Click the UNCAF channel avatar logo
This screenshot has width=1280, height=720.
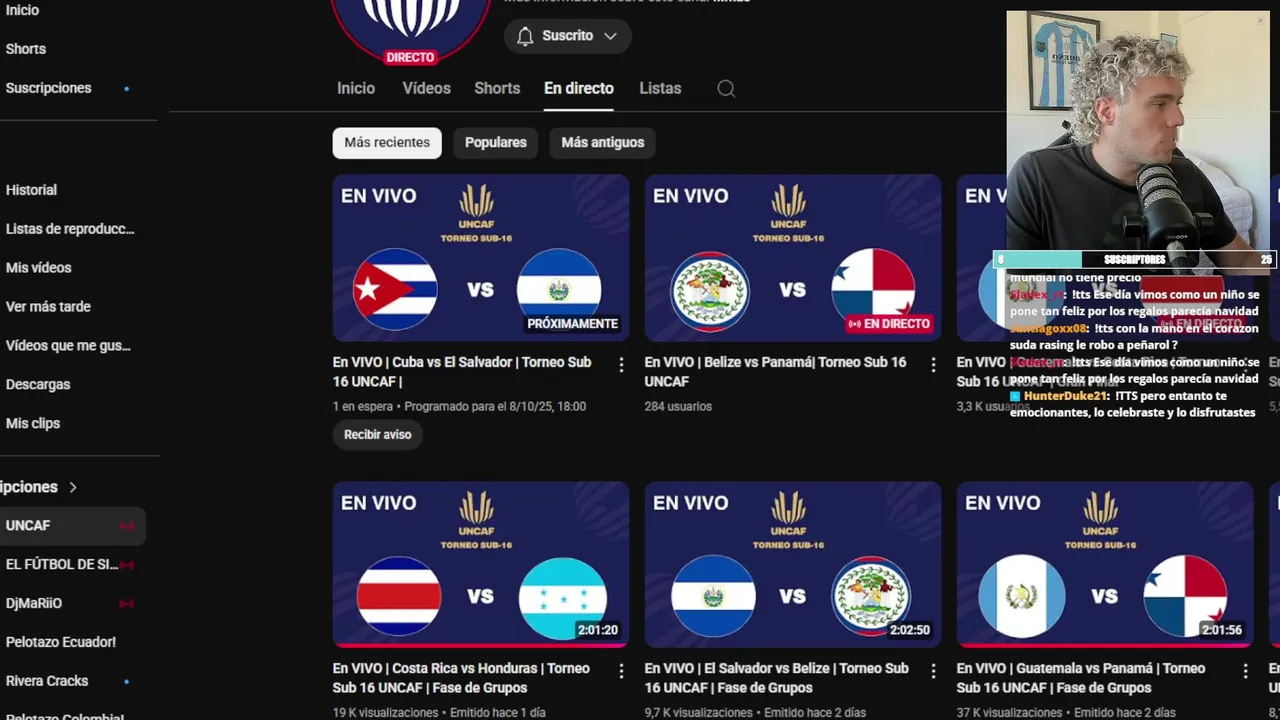(410, 30)
